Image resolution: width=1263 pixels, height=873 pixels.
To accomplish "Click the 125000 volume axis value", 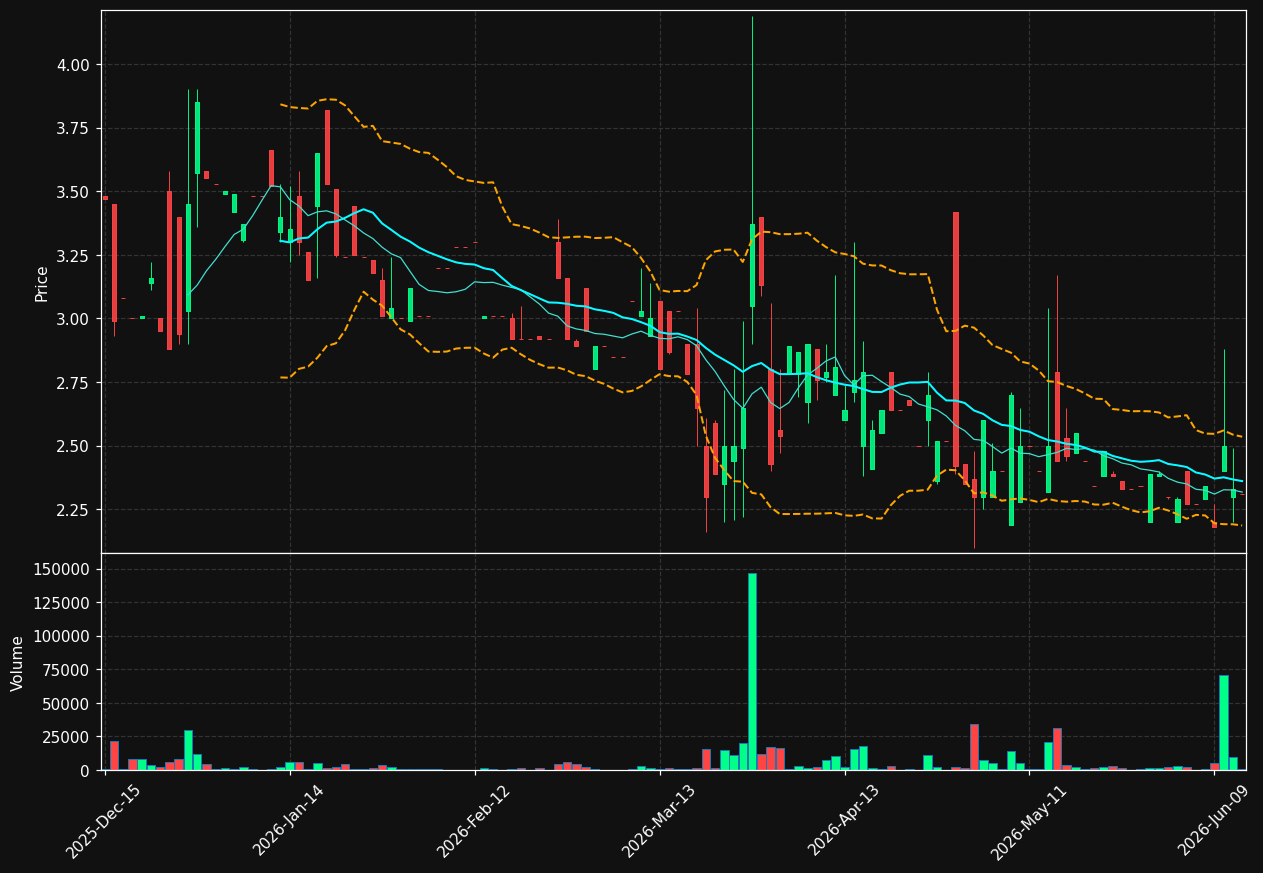I will pyautogui.click(x=62, y=603).
